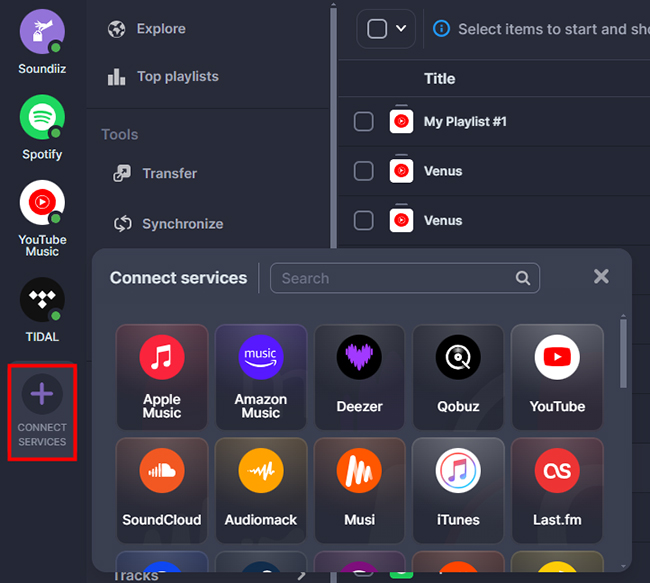Click the Explore globe icon
The image size is (650, 583).
116,29
